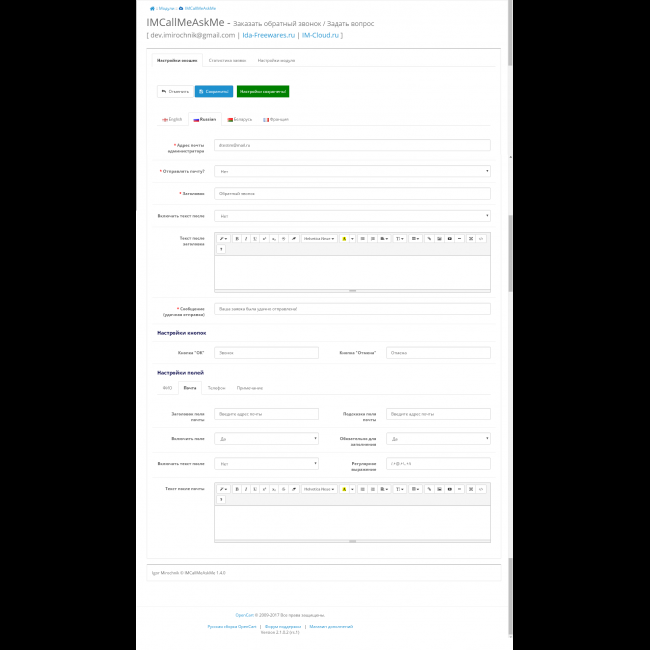This screenshot has height=650, width=650.
Task: Insert picture in the 'Текст после почты' editor
Action: pyautogui.click(x=439, y=489)
